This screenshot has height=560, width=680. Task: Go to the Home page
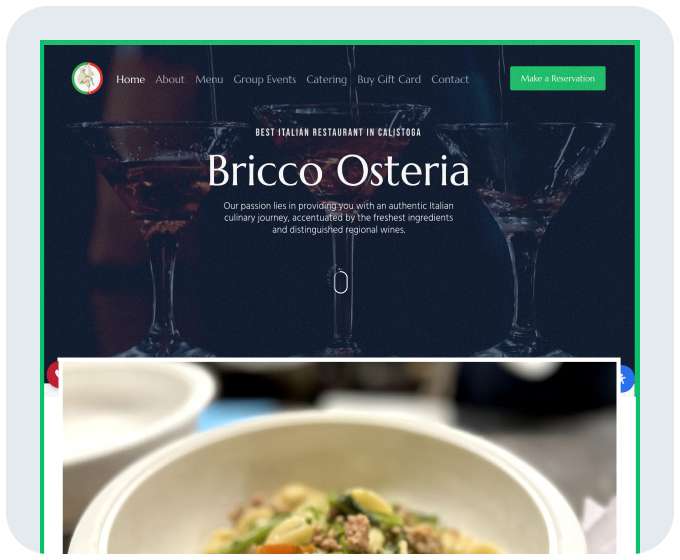[x=130, y=79]
